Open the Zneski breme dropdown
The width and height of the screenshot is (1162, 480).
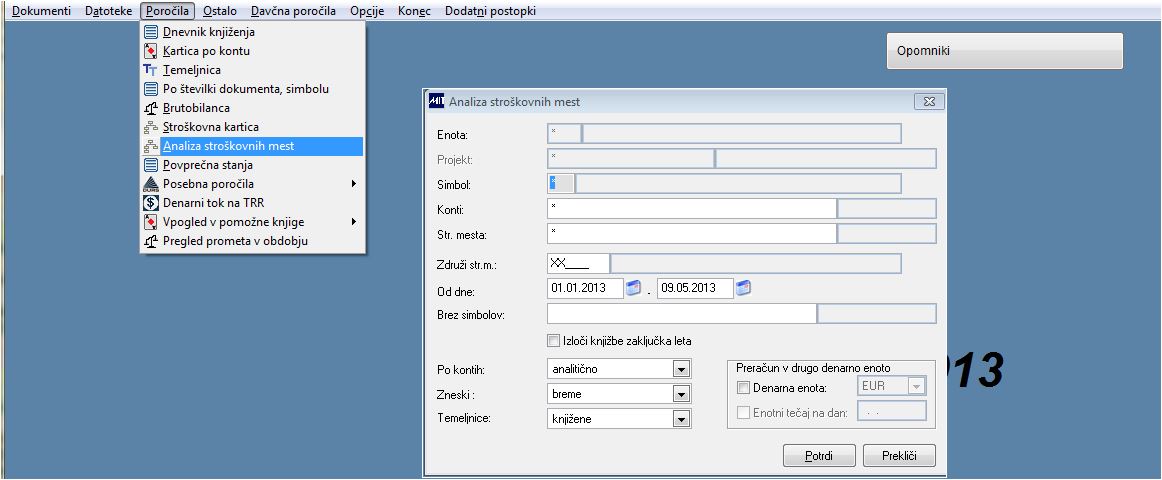click(681, 394)
